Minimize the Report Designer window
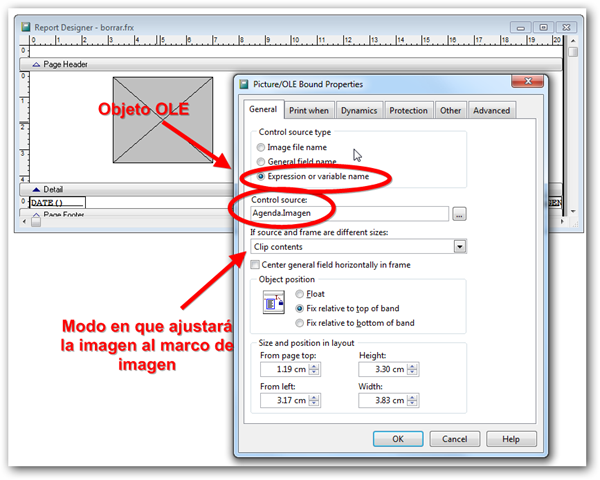Image resolution: width=600 pixels, height=480 pixels. tap(520, 28)
